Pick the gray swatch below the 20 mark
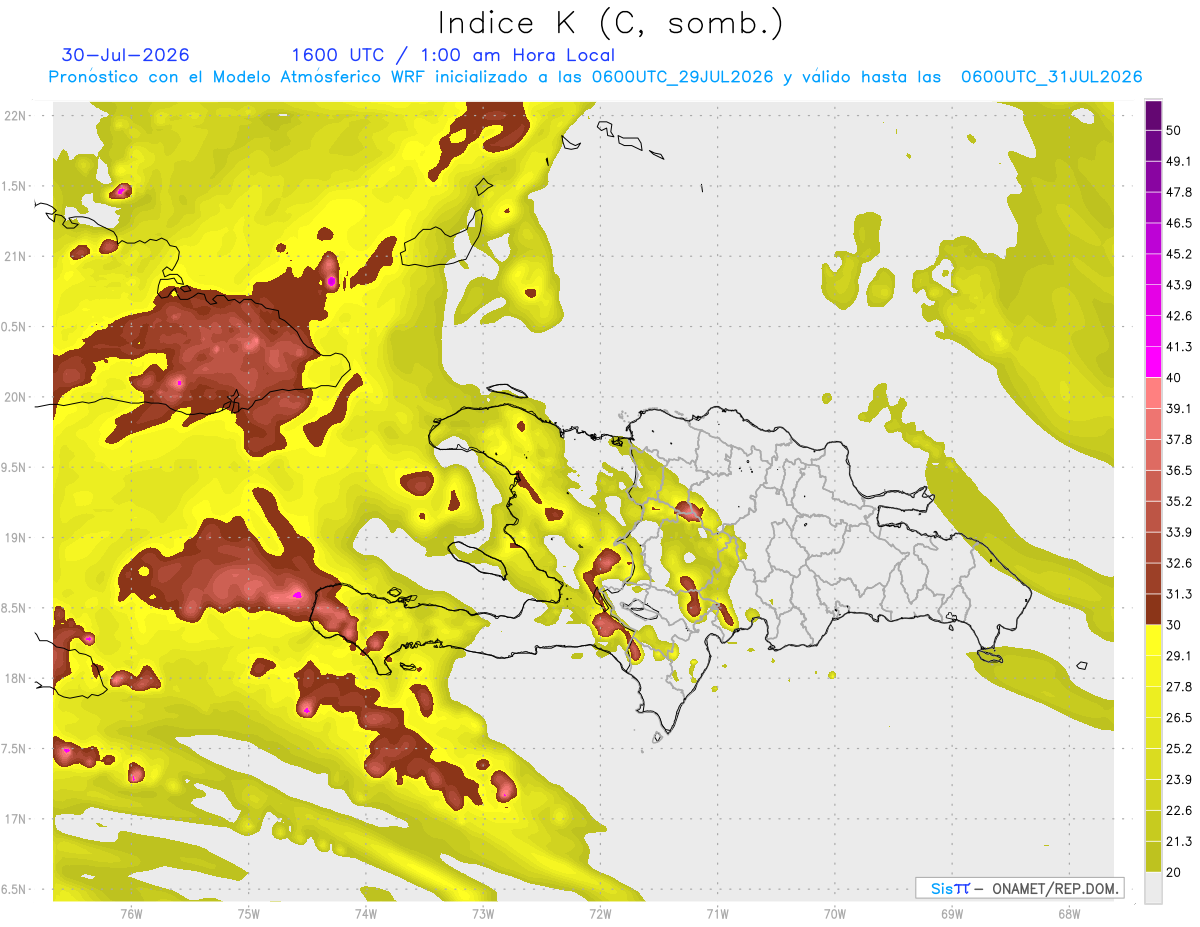This screenshot has height=927, width=1200. pyautogui.click(x=1153, y=888)
